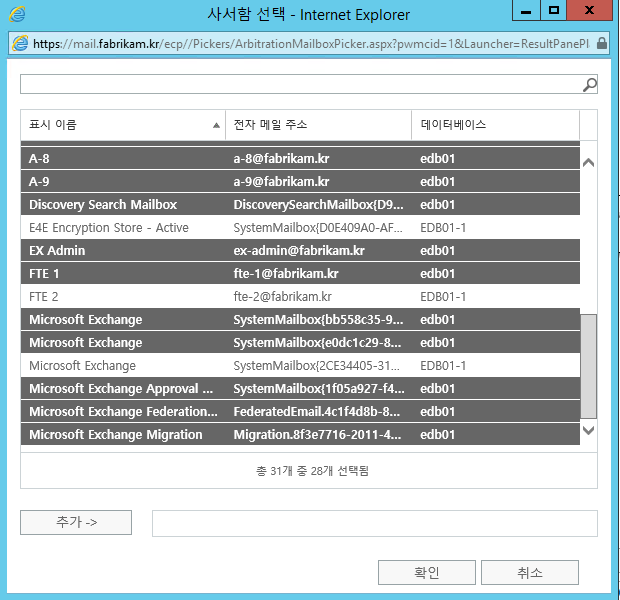The height and width of the screenshot is (600, 620).
Task: Click a-8@fabrikam.kr email cell
Action: [x=281, y=159]
